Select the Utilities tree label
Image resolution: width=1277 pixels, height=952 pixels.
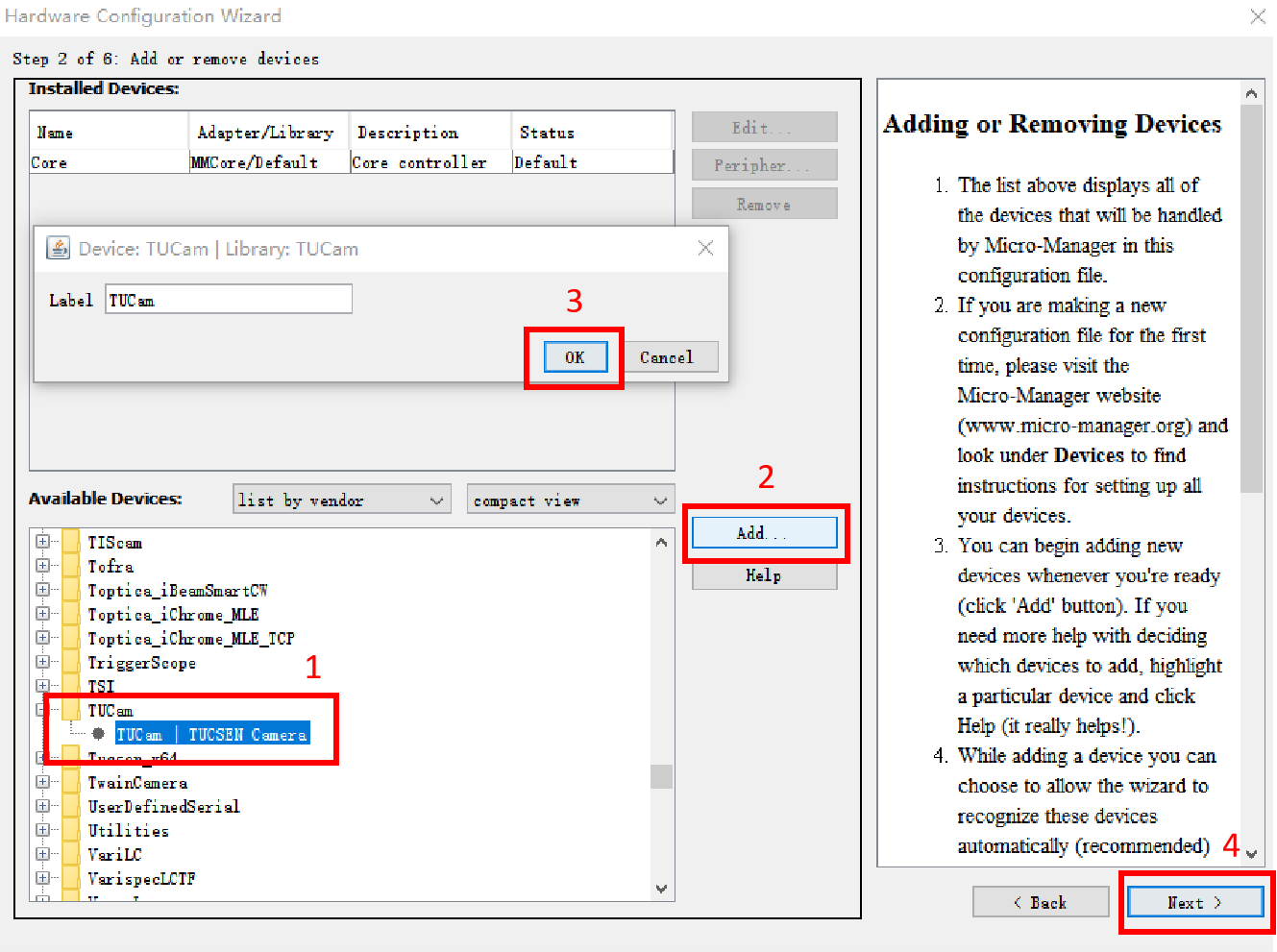tap(129, 830)
